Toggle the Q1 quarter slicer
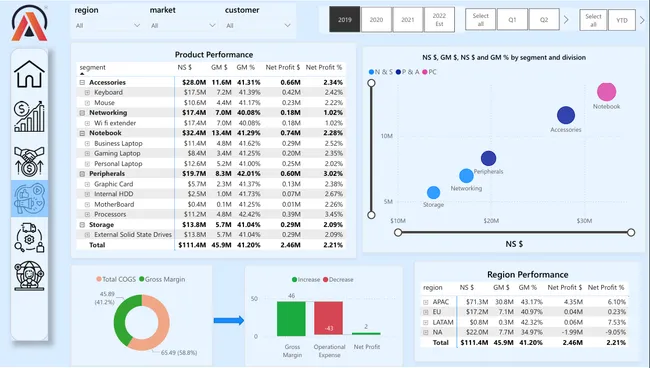 [512, 19]
